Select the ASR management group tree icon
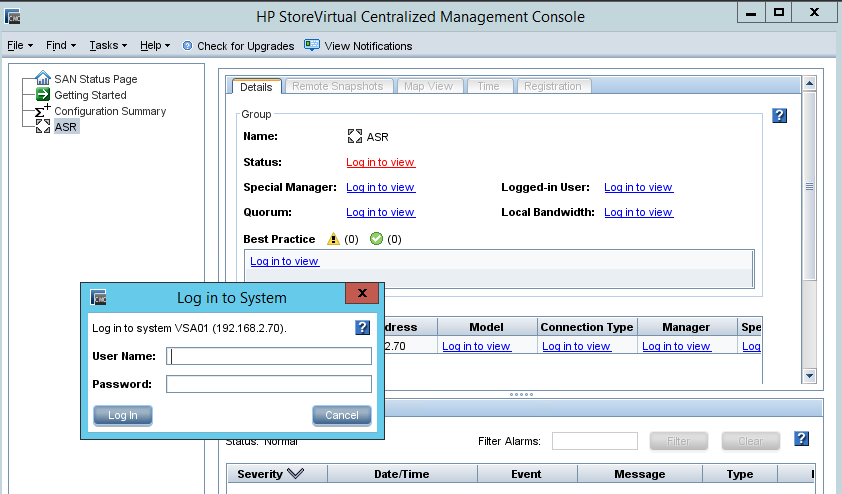The image size is (842, 494). (43, 127)
